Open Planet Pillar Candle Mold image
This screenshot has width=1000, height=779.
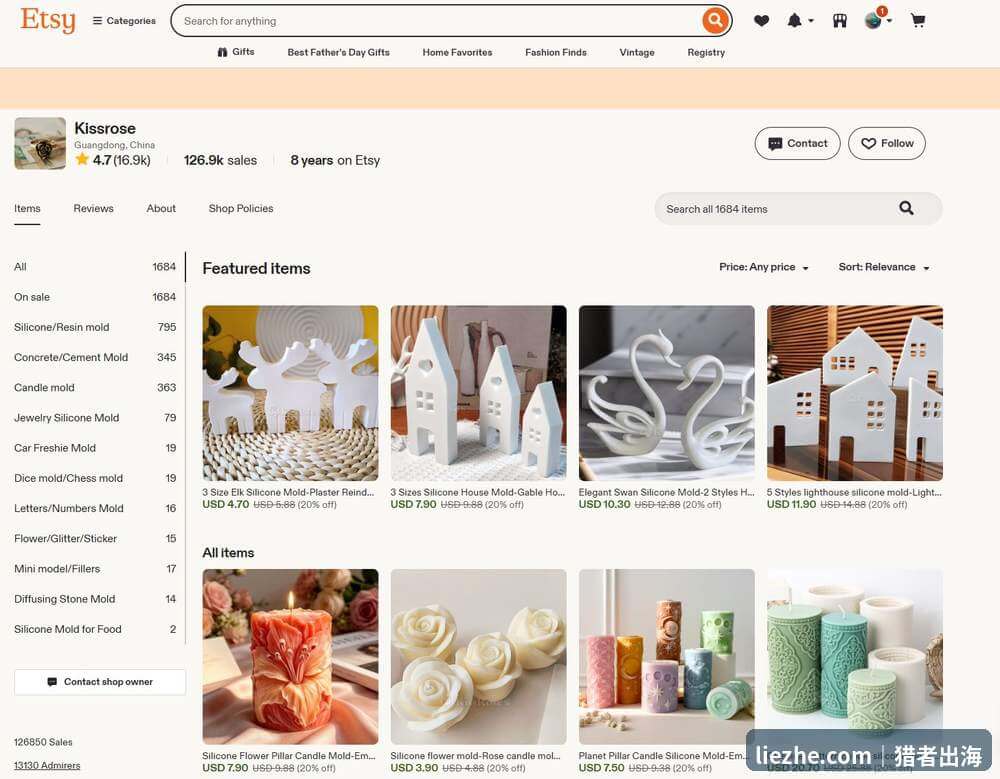[666, 657]
